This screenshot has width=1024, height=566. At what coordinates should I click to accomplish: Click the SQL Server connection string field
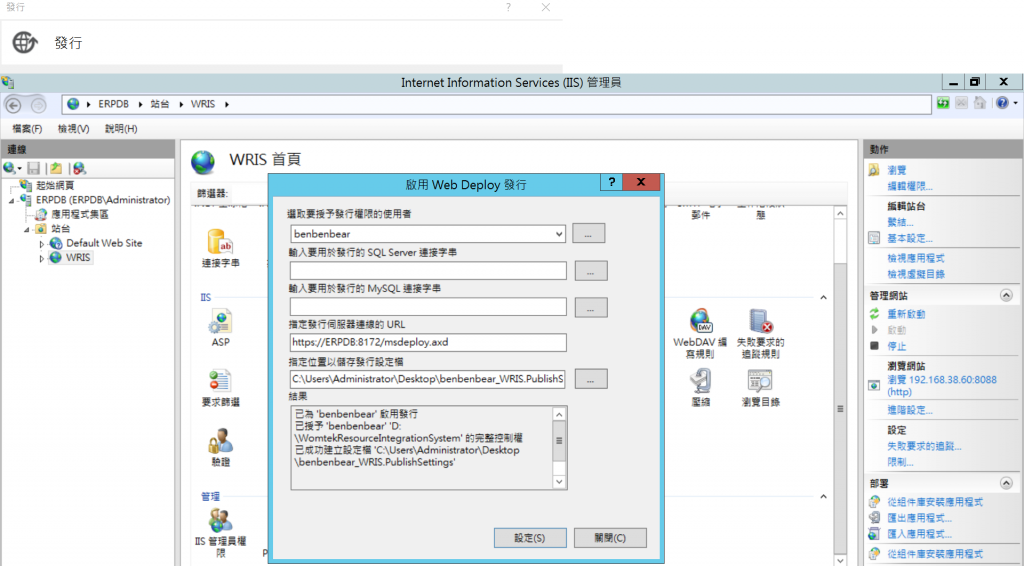click(x=428, y=271)
